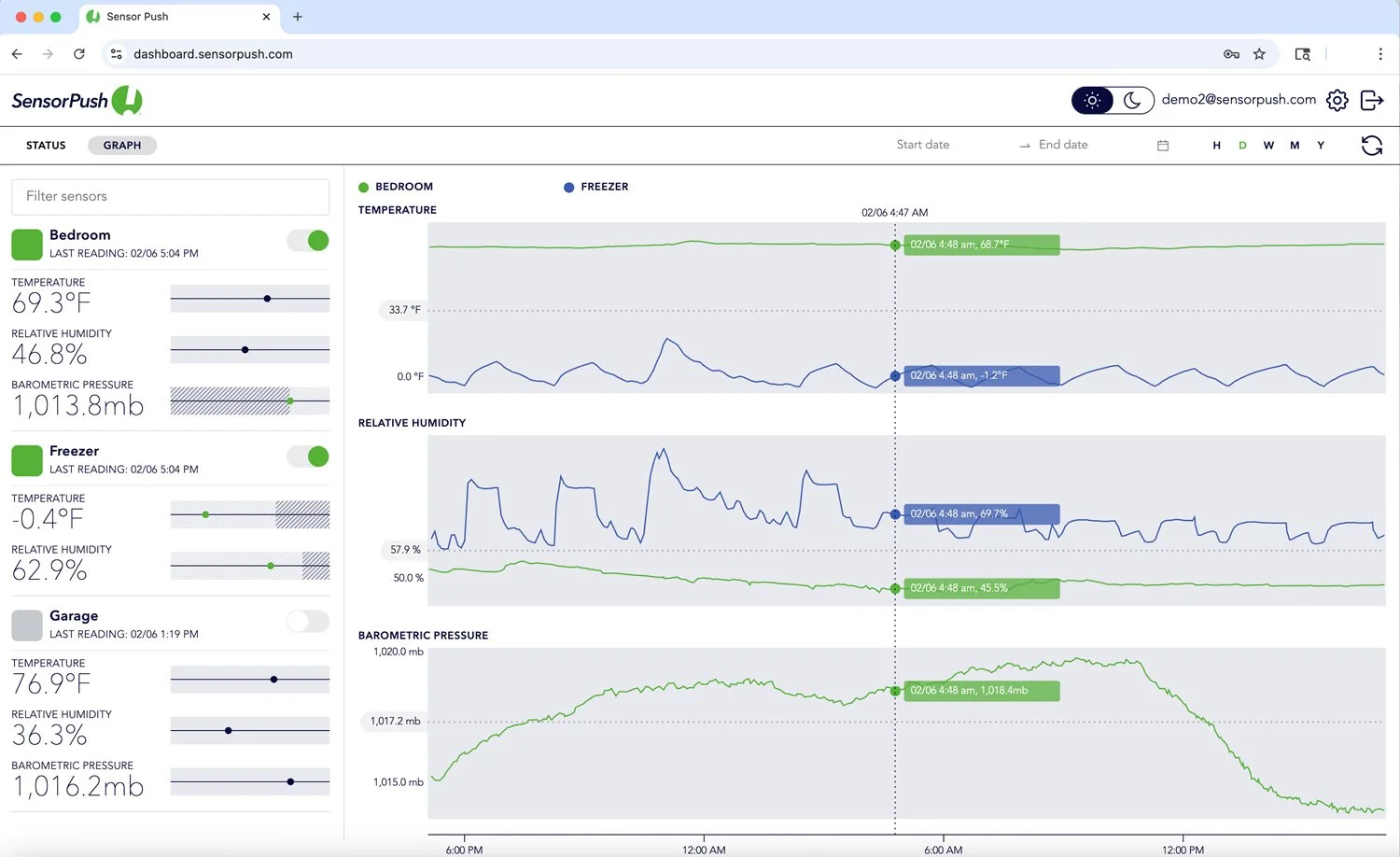Toggle the Bedroom sensor off

[308, 241]
